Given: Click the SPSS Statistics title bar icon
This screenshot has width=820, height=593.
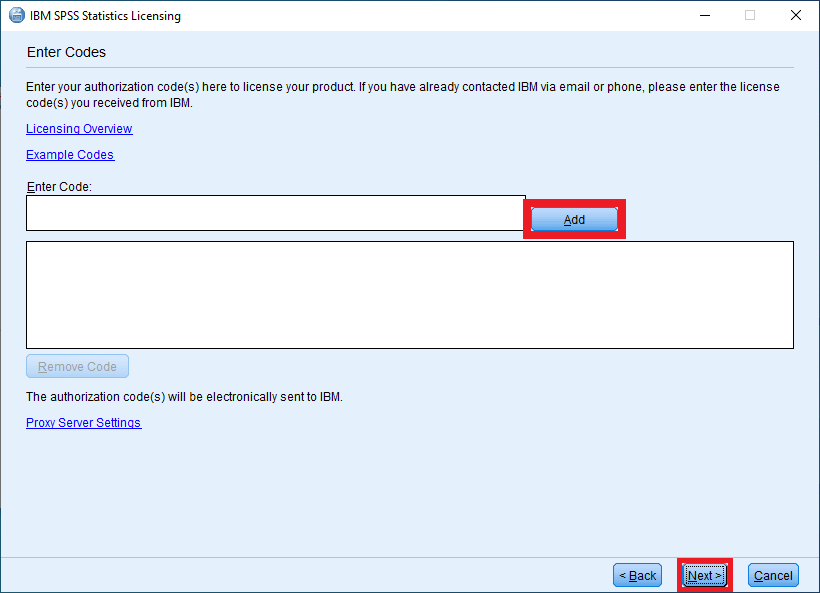Looking at the screenshot, I should (17, 15).
